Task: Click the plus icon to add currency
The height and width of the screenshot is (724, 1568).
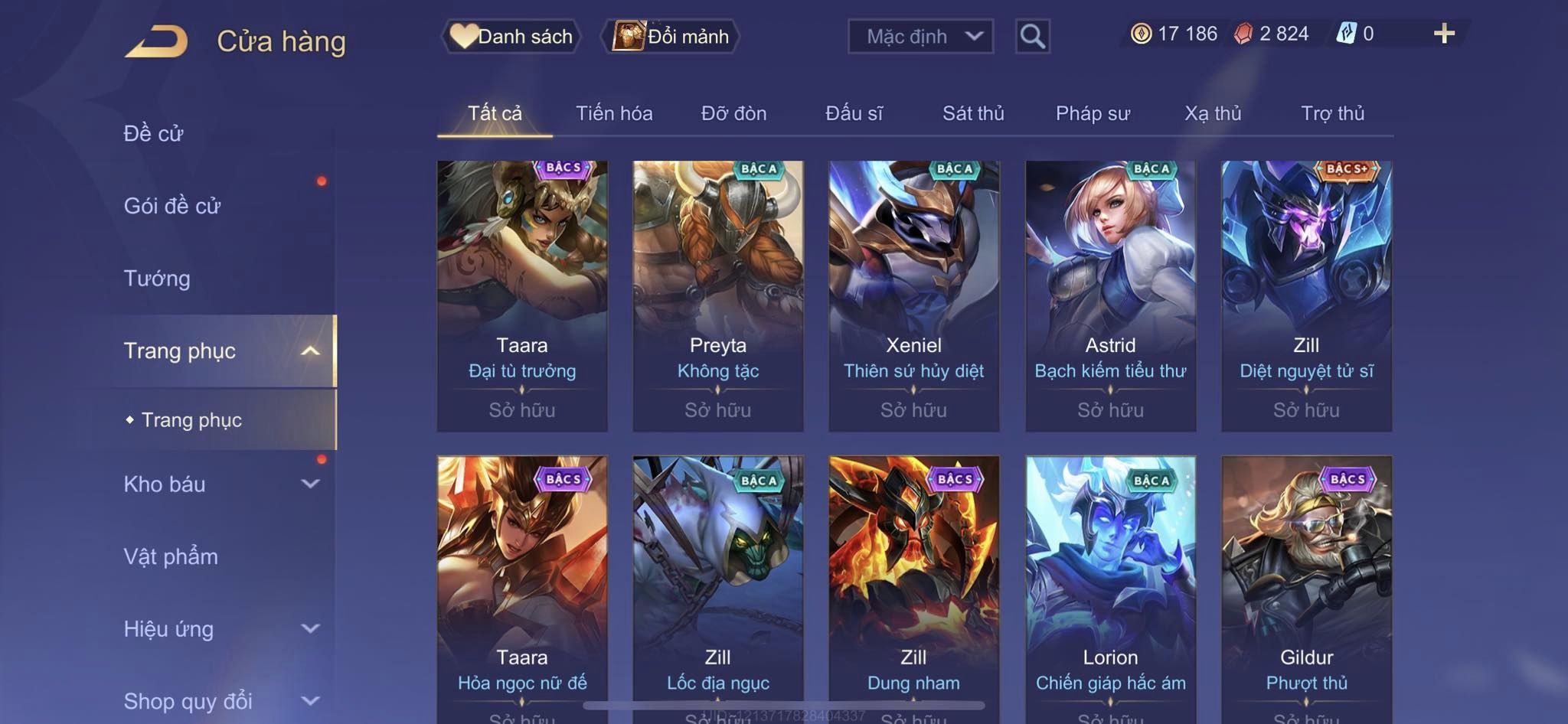Action: [x=1444, y=34]
